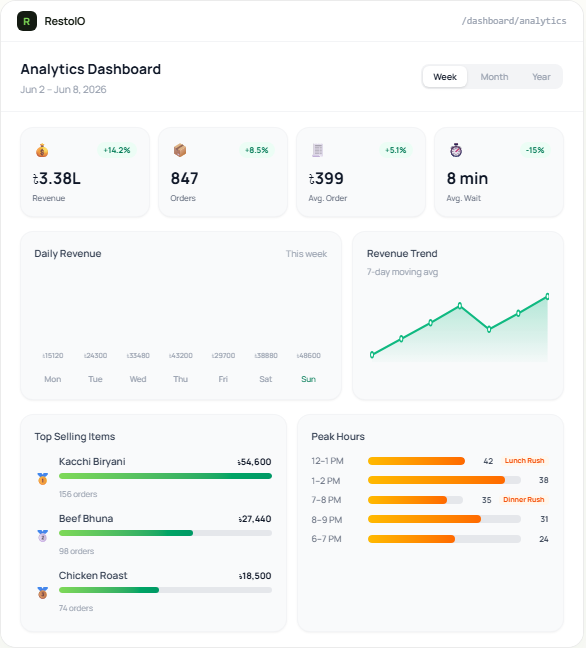Click the Mon label in Daily Revenue

pos(52,379)
